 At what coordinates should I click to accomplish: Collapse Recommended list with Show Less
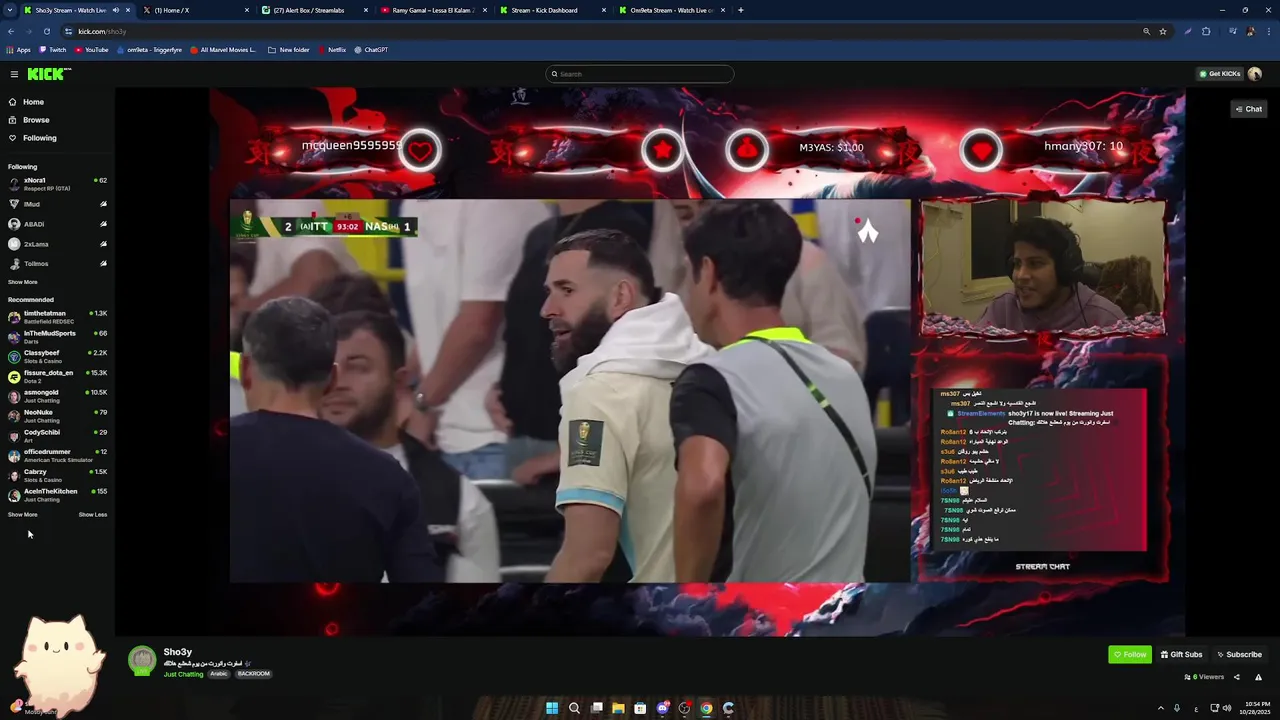point(93,515)
